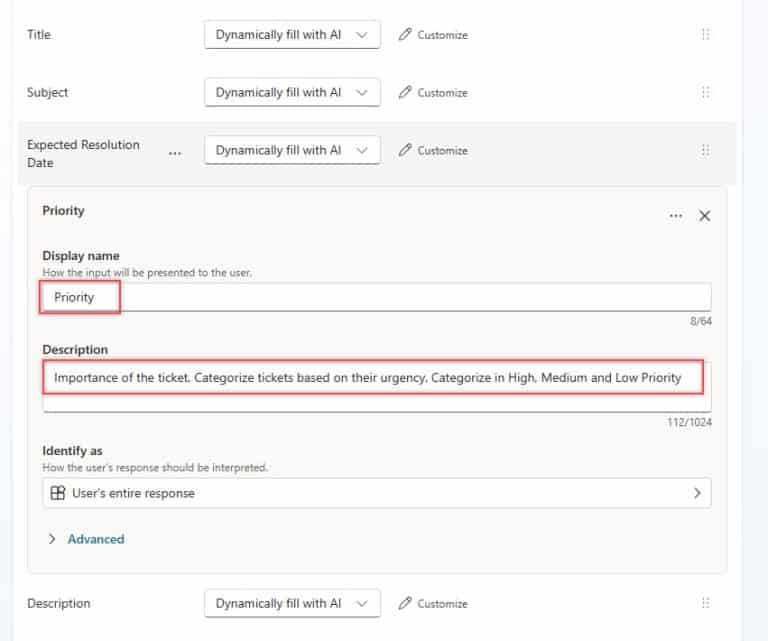The width and height of the screenshot is (768, 641).
Task: Open ellipsis menu beside Expected Resolution Date
Action: (x=176, y=152)
